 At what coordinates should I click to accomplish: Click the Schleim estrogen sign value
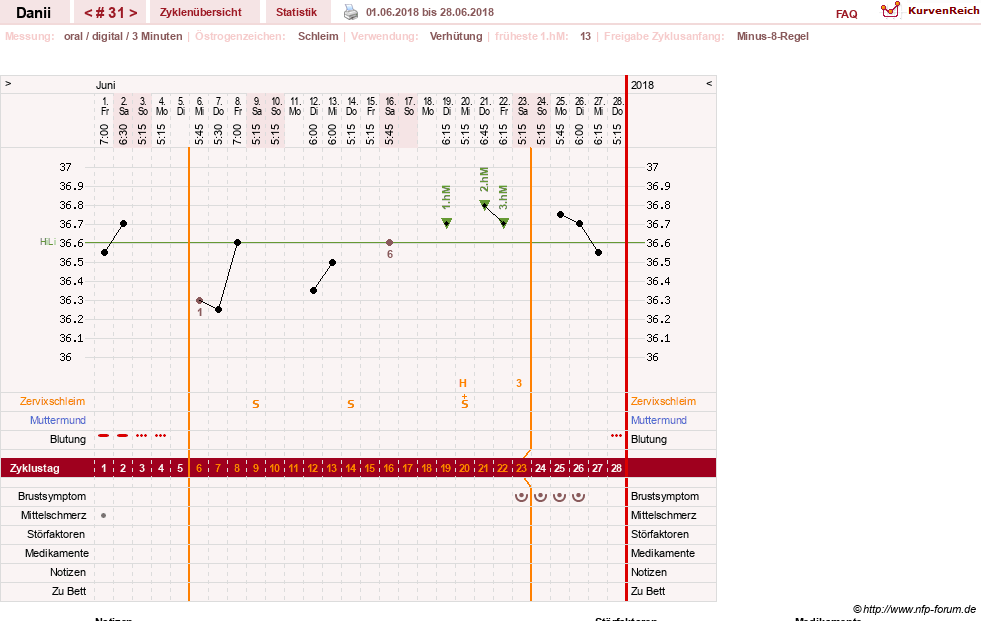(x=318, y=36)
